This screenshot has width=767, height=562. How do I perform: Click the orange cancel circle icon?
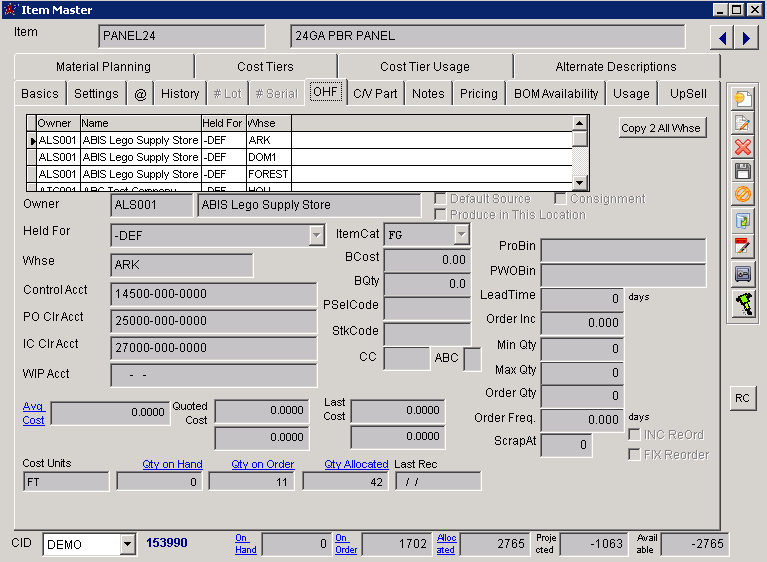742,195
